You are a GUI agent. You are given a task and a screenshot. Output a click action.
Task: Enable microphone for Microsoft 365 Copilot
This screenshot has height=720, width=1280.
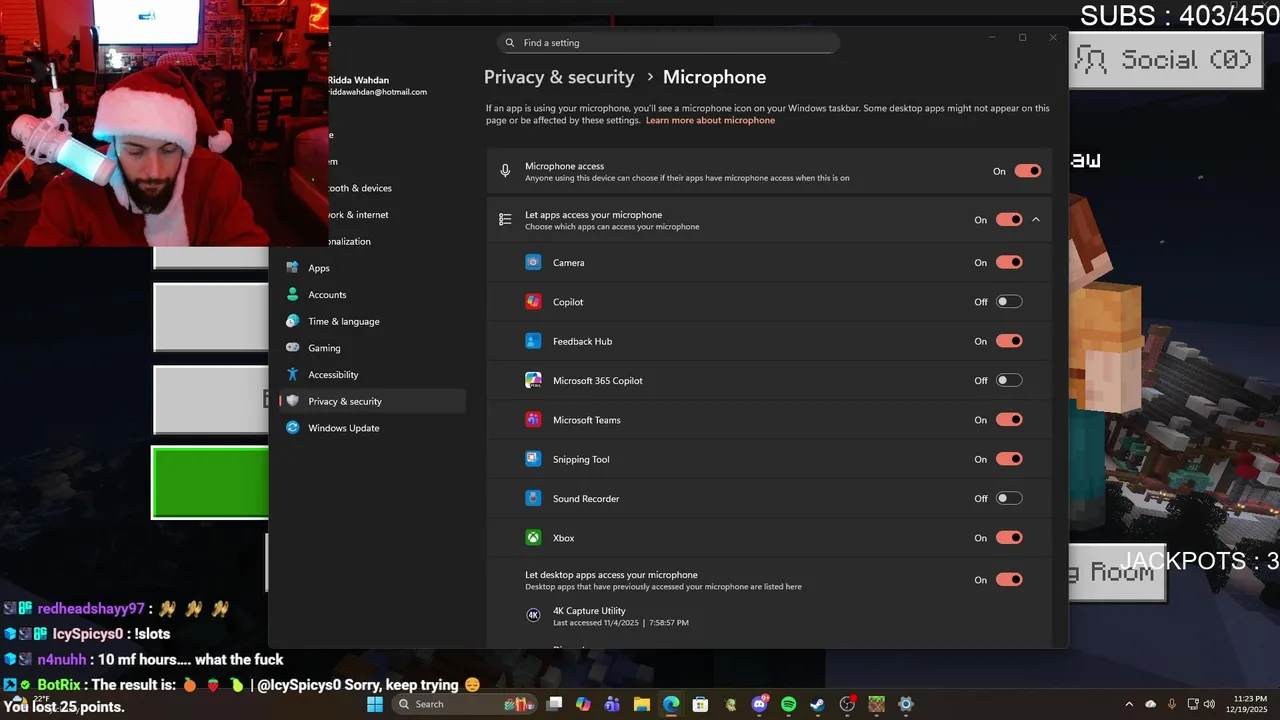coord(1009,380)
